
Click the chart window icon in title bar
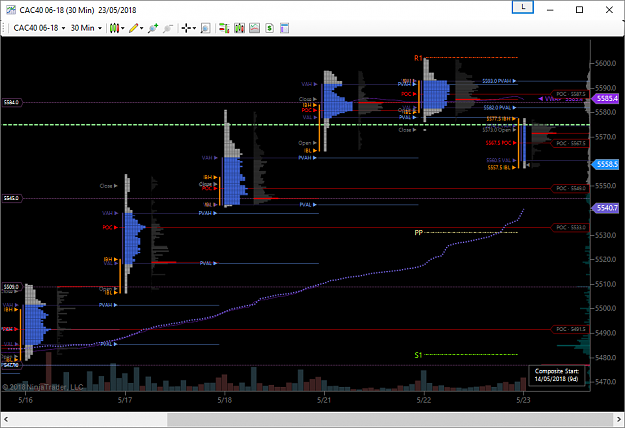(11, 10)
